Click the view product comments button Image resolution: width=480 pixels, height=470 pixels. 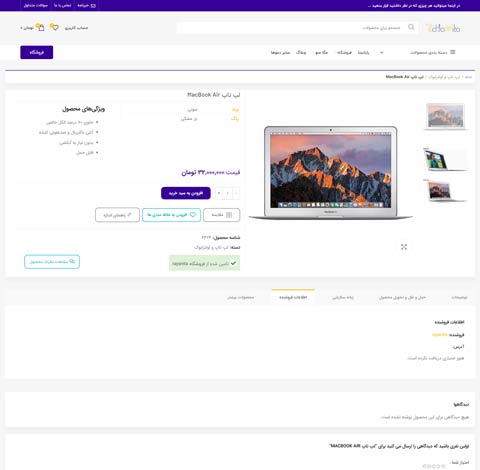(52, 262)
